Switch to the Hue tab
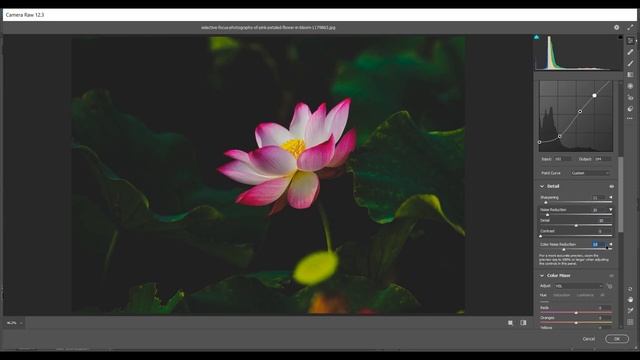Viewport: 640px width, 360px height. pos(543,295)
